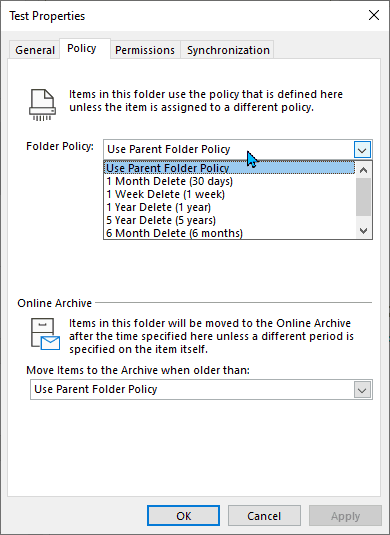The width and height of the screenshot is (390, 535).
Task: Switch to the General tab
Action: point(35,50)
